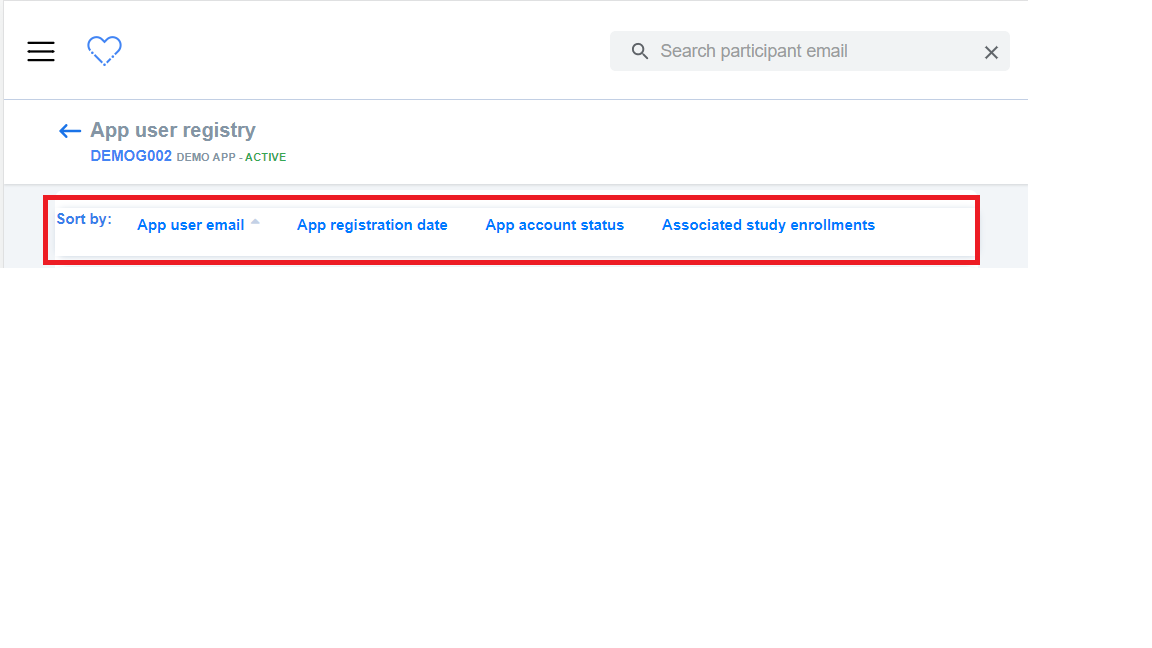Open the hamburger navigation menu
This screenshot has width=1152, height=648.
41,51
